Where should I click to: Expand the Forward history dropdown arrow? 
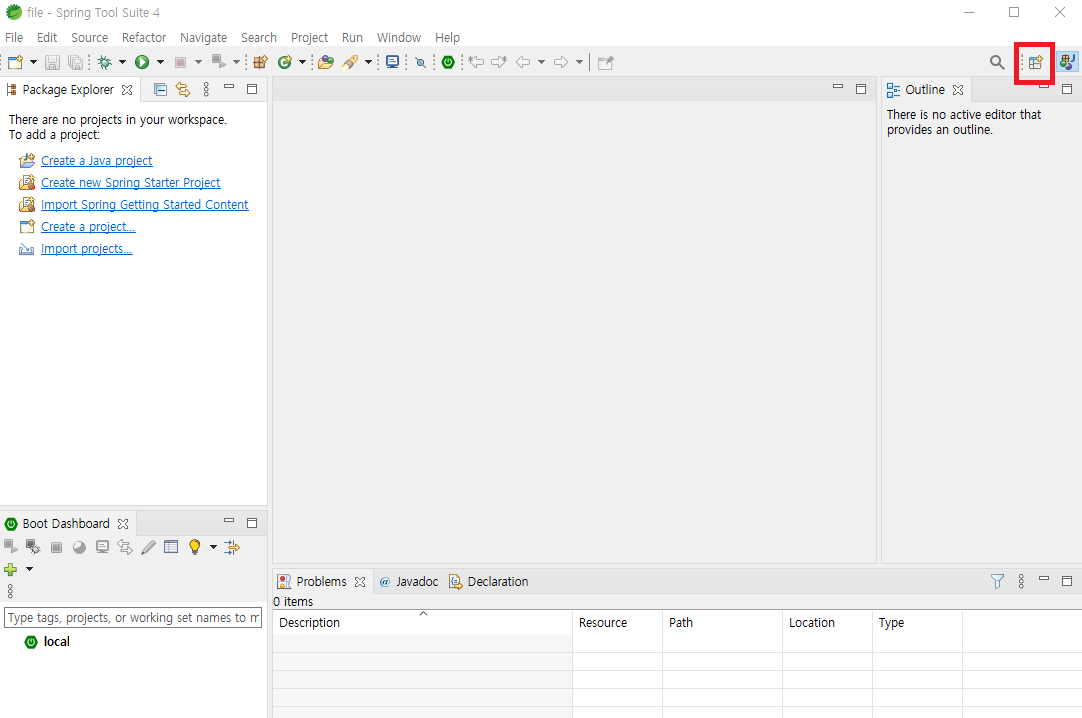(x=579, y=62)
